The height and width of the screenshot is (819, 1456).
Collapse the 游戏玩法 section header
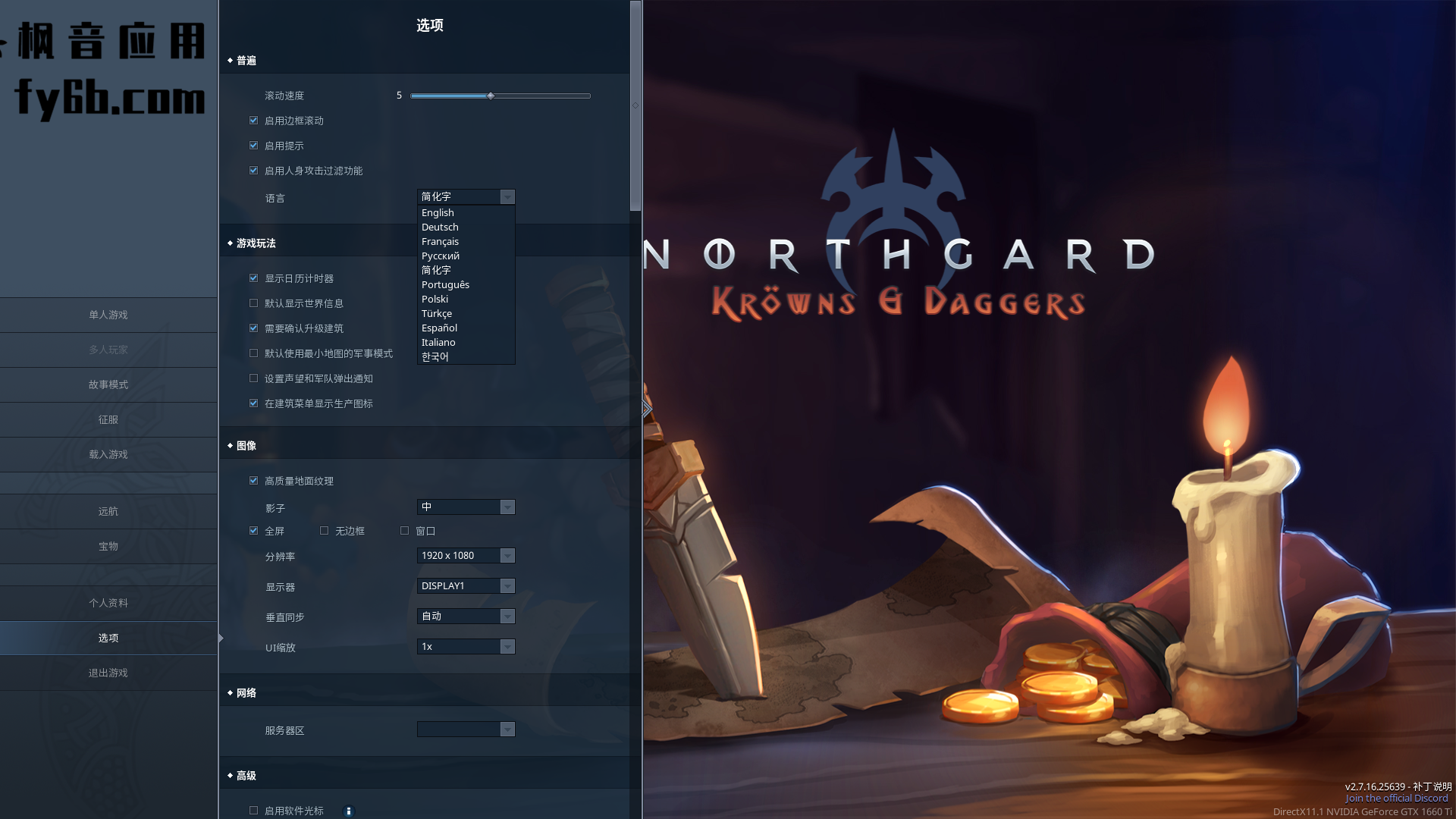coord(252,243)
